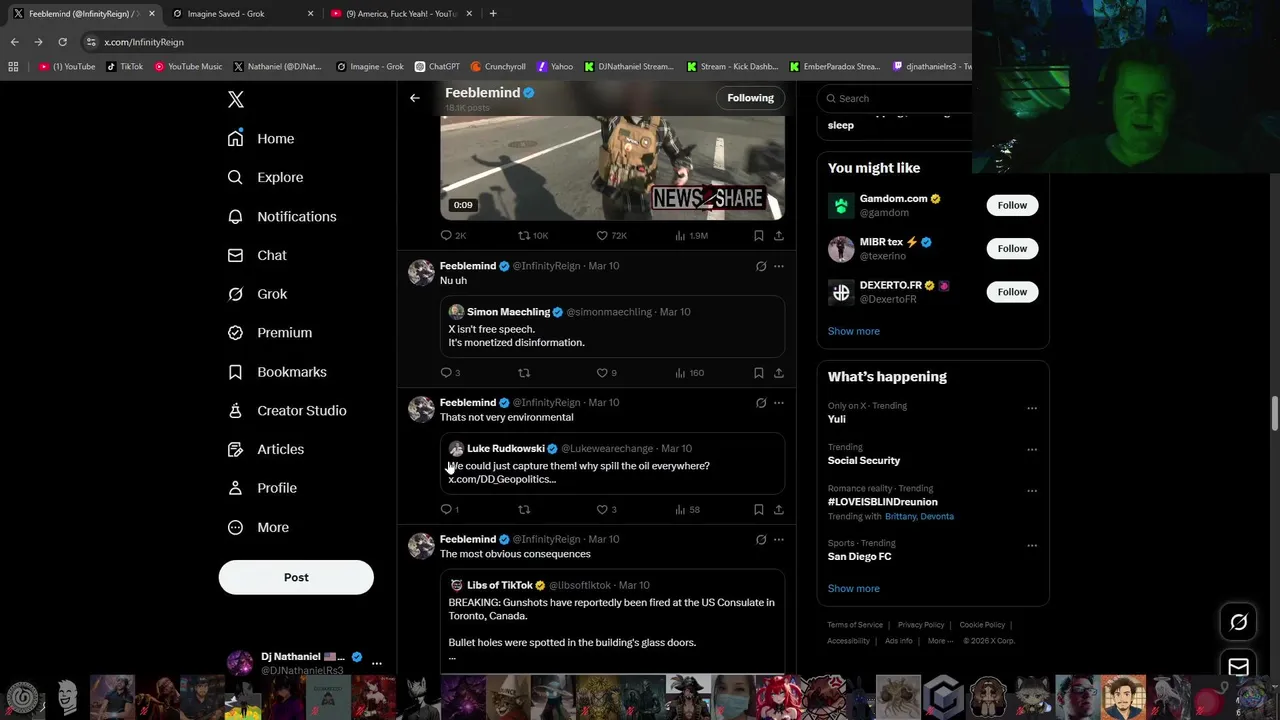Follow DEXERTO.FR
This screenshot has height=720, width=1280.
click(1012, 292)
